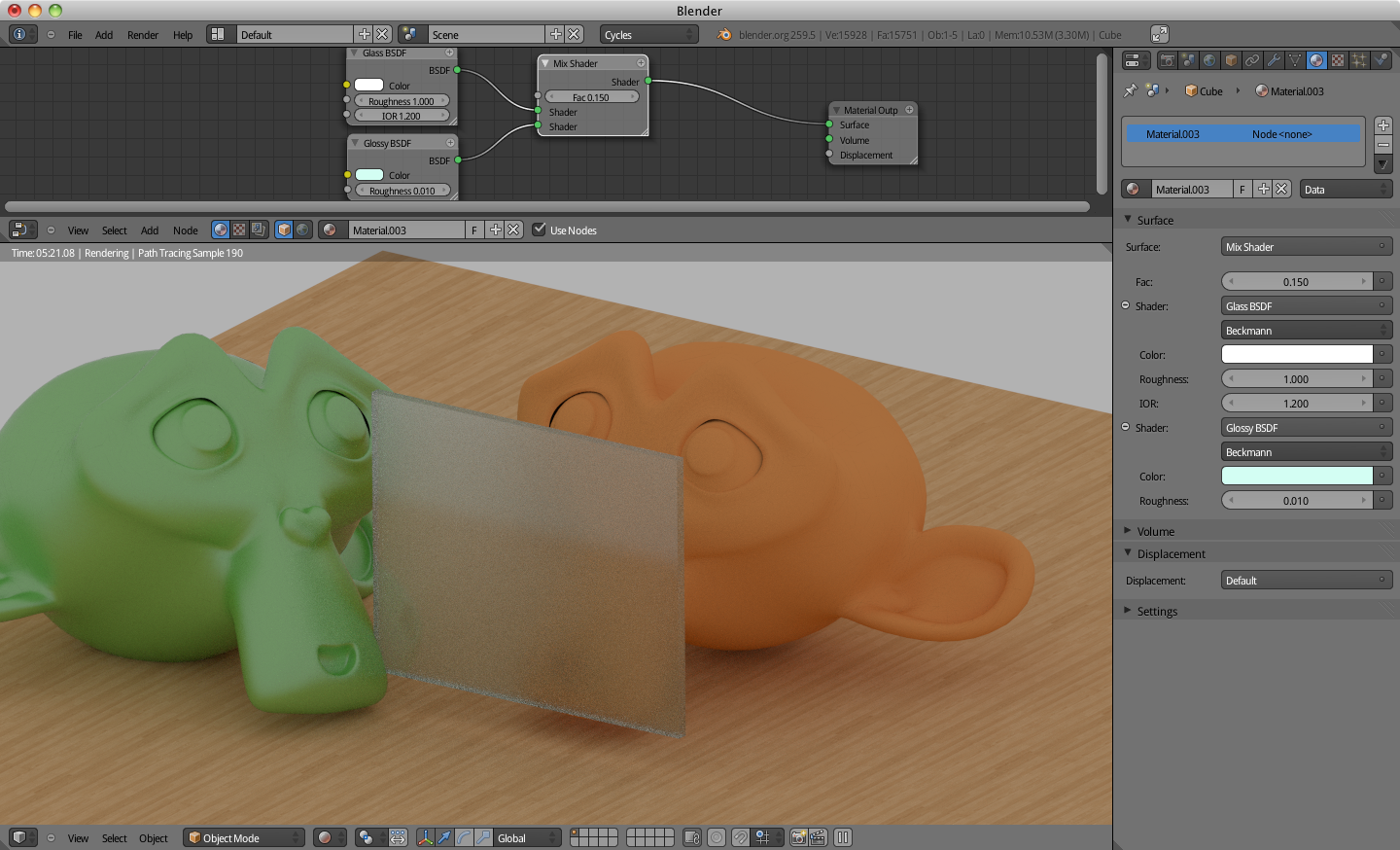Screen dimensions: 1400x850
Task: Open the Object Data triangle tab
Action: point(1295,60)
